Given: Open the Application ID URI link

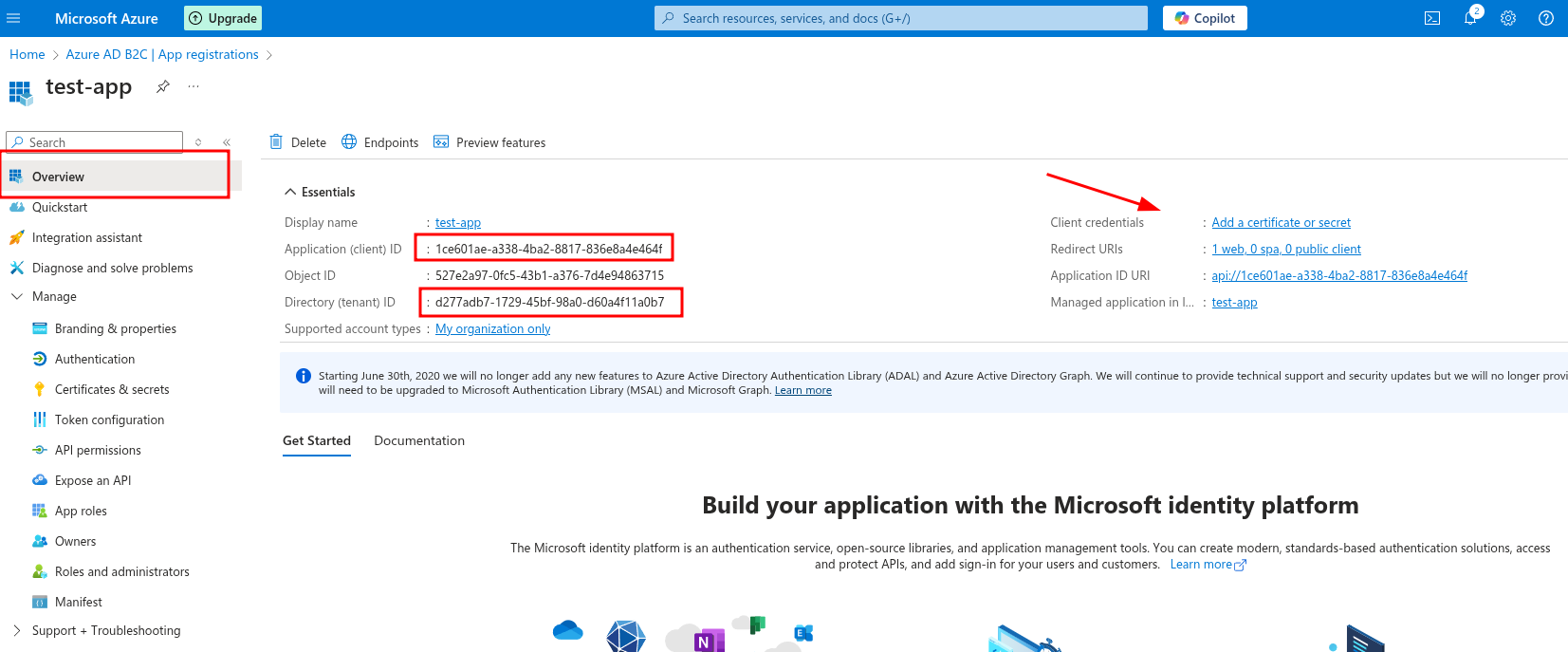Looking at the screenshot, I should pos(1339,276).
